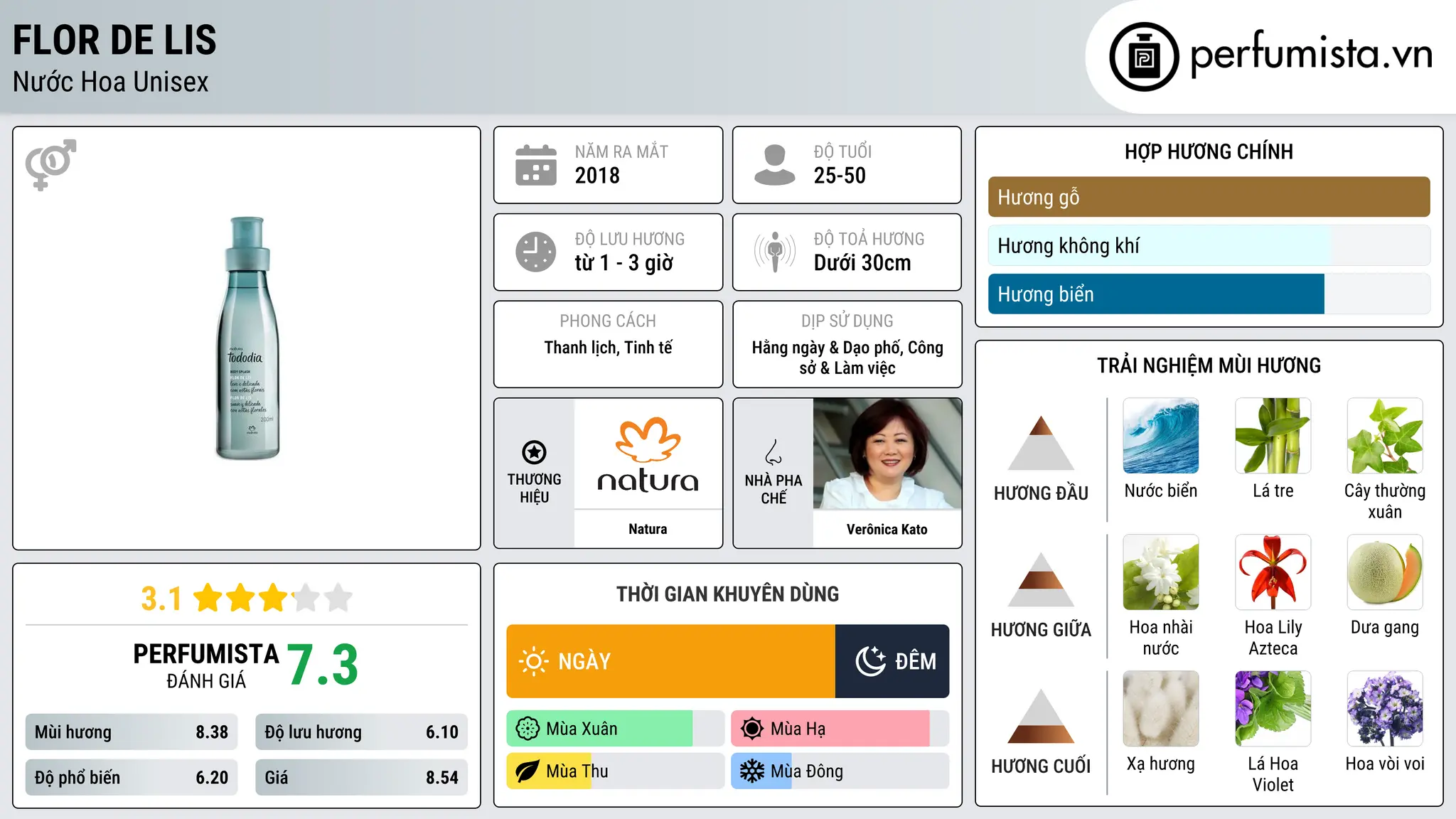Click the Verônica Kato name label

(887, 529)
